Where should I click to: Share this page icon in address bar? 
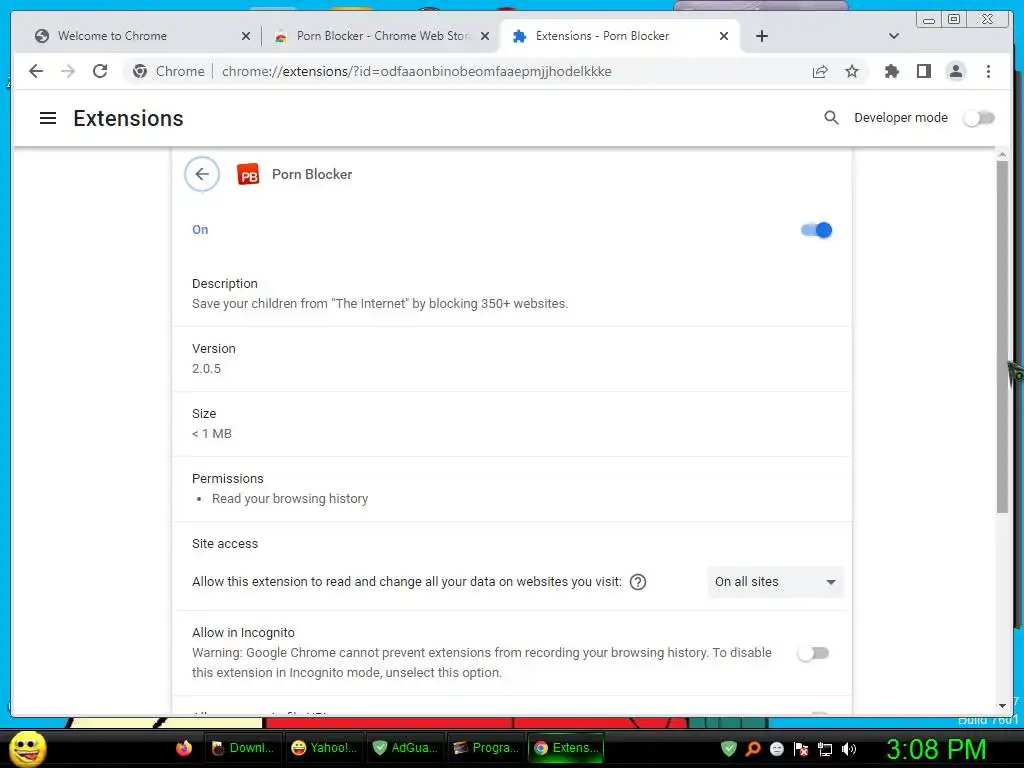tap(820, 71)
